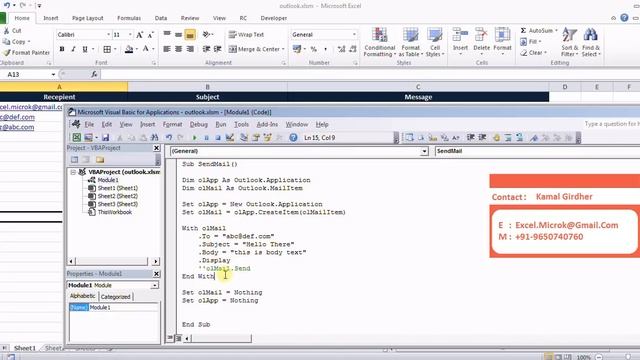Open the Module1 properties object dropdown
The height and width of the screenshot is (360, 640).
pos(155,285)
